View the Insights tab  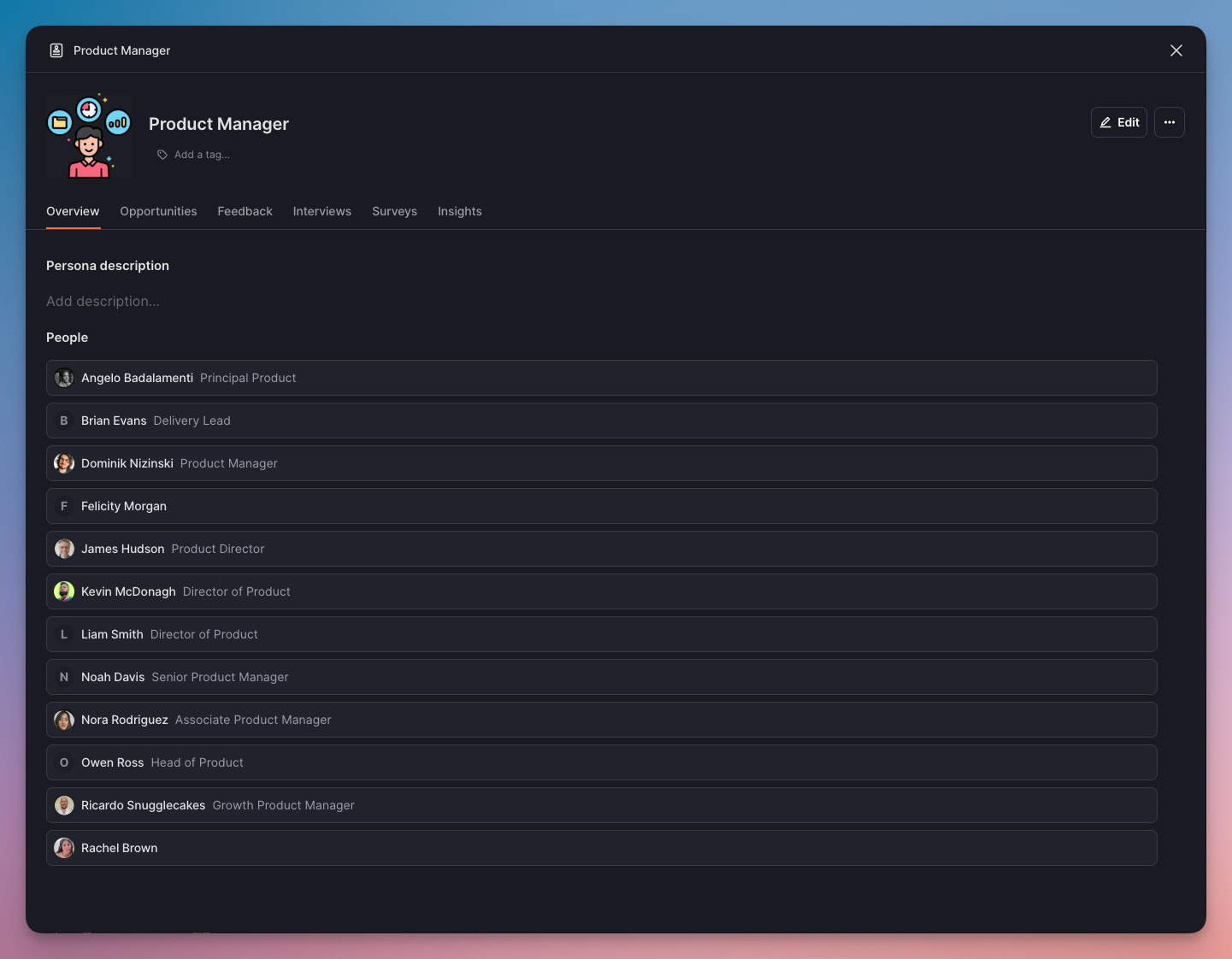pos(459,211)
